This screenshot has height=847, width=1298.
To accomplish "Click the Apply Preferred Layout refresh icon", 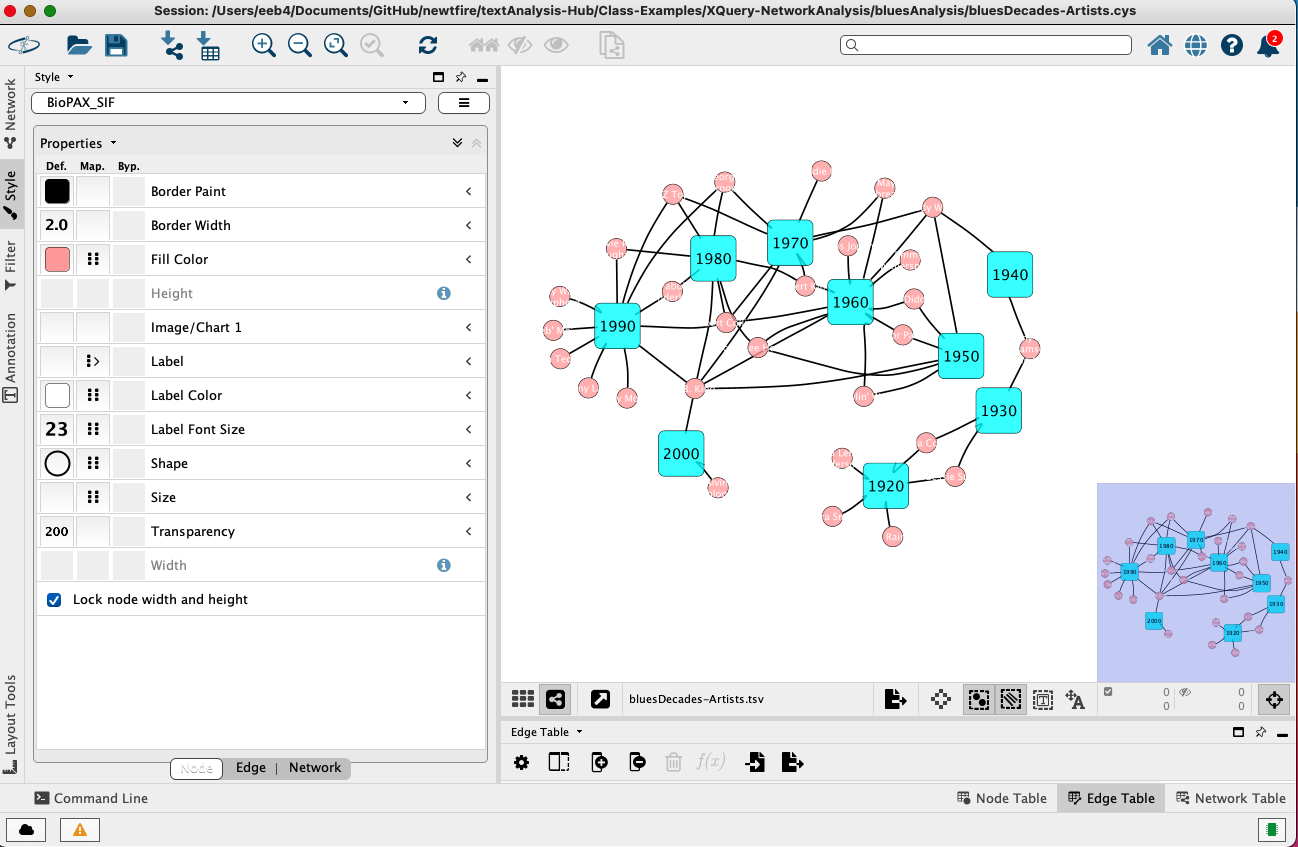I will tap(428, 45).
